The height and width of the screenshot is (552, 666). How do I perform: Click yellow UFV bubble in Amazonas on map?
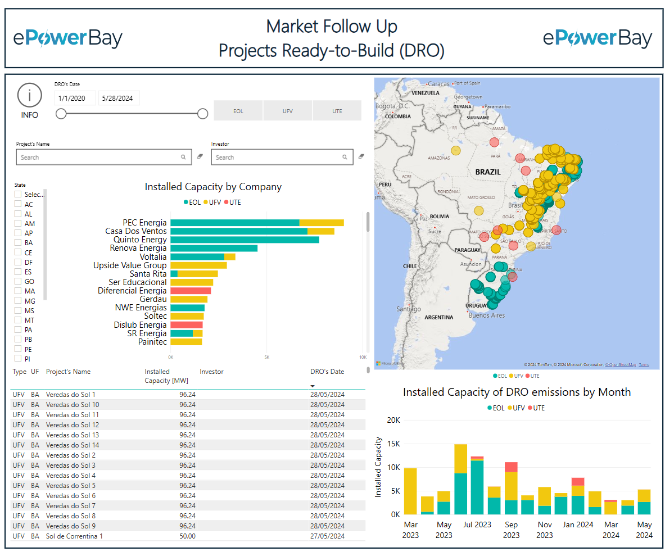pos(456,150)
